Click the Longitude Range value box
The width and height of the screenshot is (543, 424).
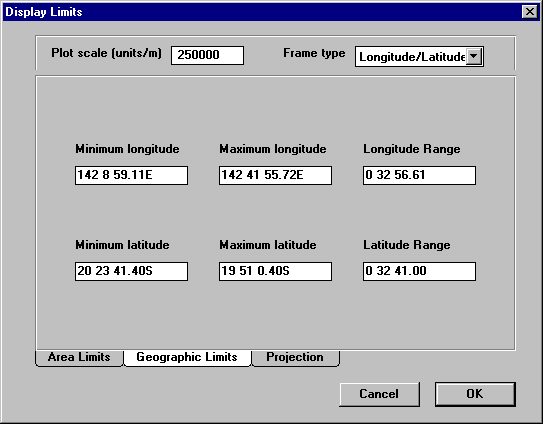419,175
